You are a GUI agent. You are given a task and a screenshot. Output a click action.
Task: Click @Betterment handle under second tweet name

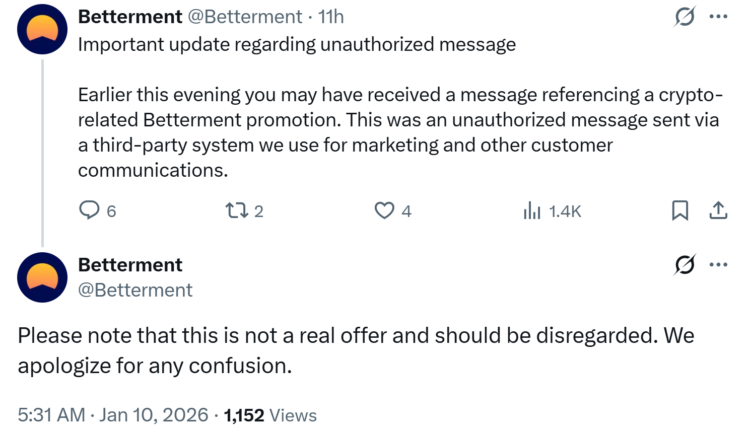click(x=135, y=290)
